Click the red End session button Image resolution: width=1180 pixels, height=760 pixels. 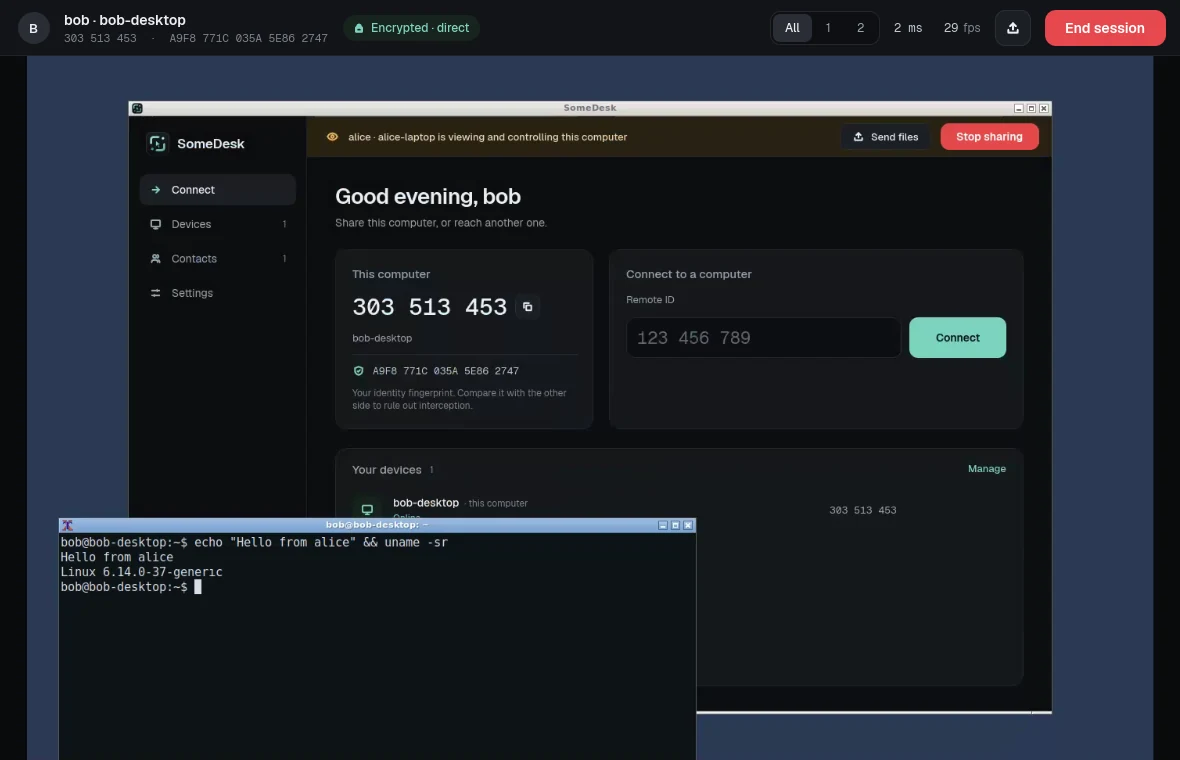1104,28
